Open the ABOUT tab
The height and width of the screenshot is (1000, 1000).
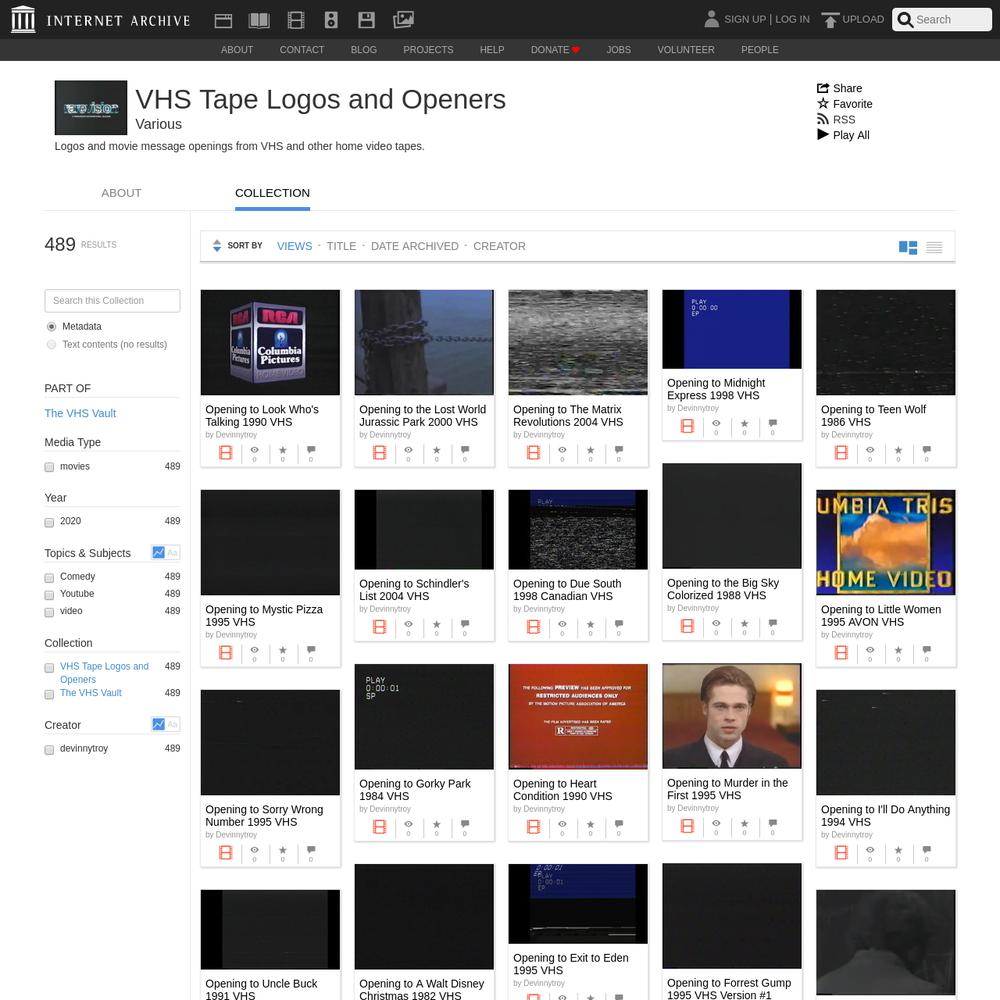point(121,193)
